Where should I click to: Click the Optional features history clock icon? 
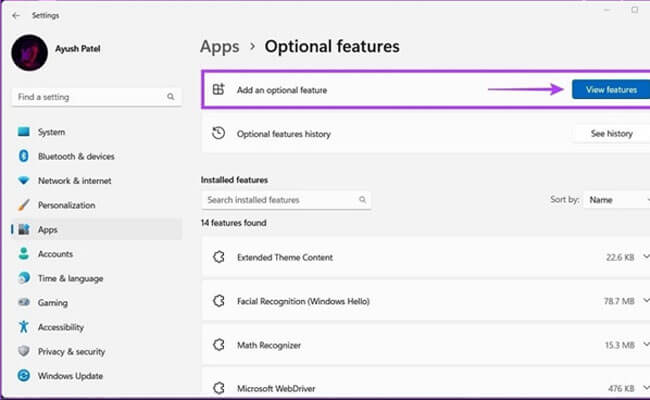click(x=218, y=133)
